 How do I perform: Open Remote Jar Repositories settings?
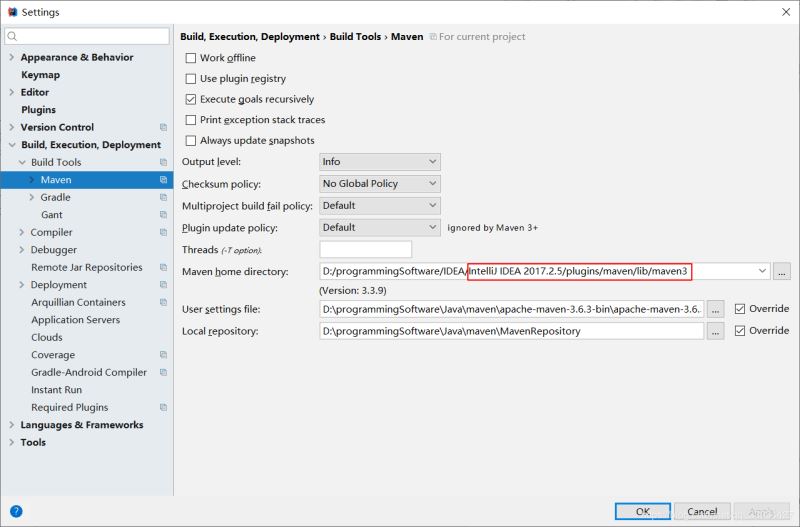tap(87, 267)
